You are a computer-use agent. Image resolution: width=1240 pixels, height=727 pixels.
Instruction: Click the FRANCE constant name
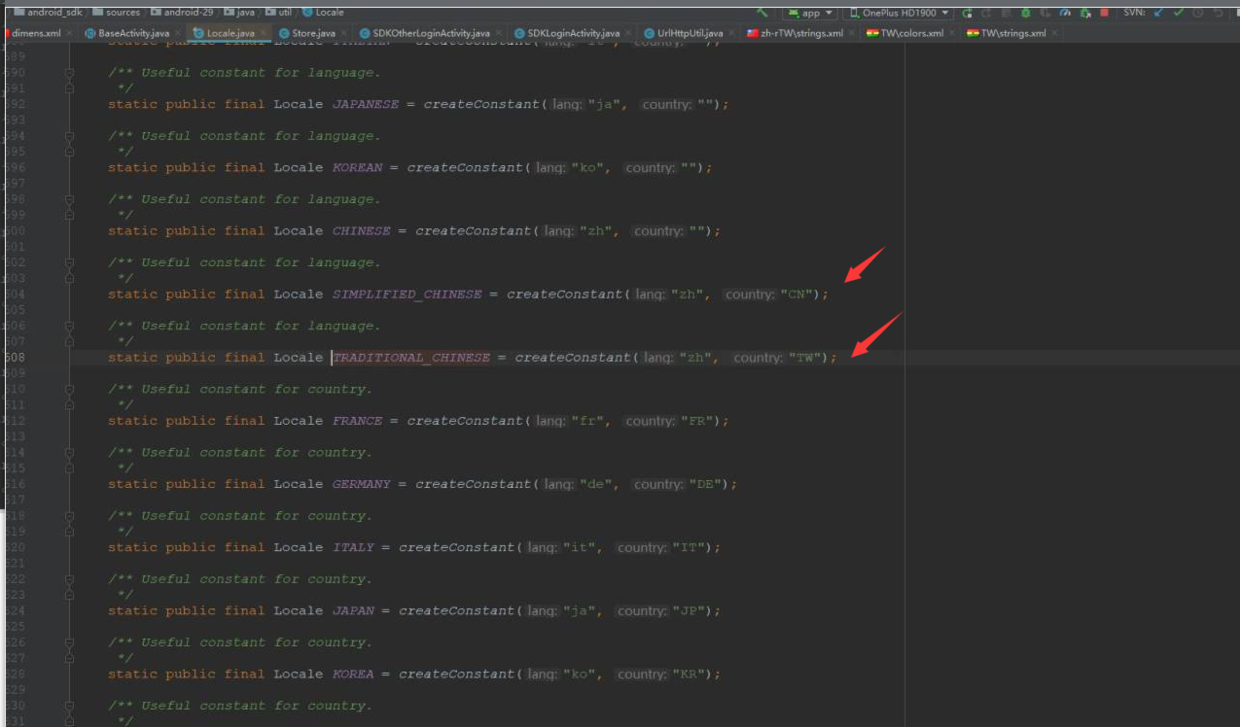pos(357,421)
